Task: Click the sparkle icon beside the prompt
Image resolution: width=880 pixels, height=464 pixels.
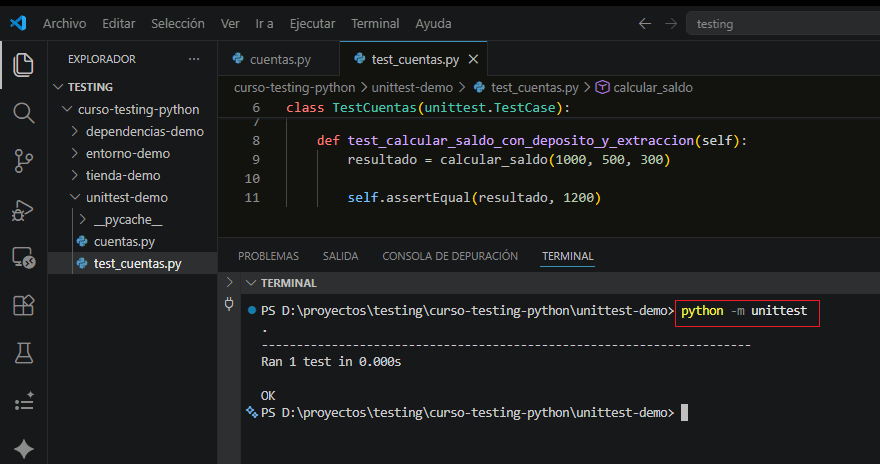Action: point(251,412)
